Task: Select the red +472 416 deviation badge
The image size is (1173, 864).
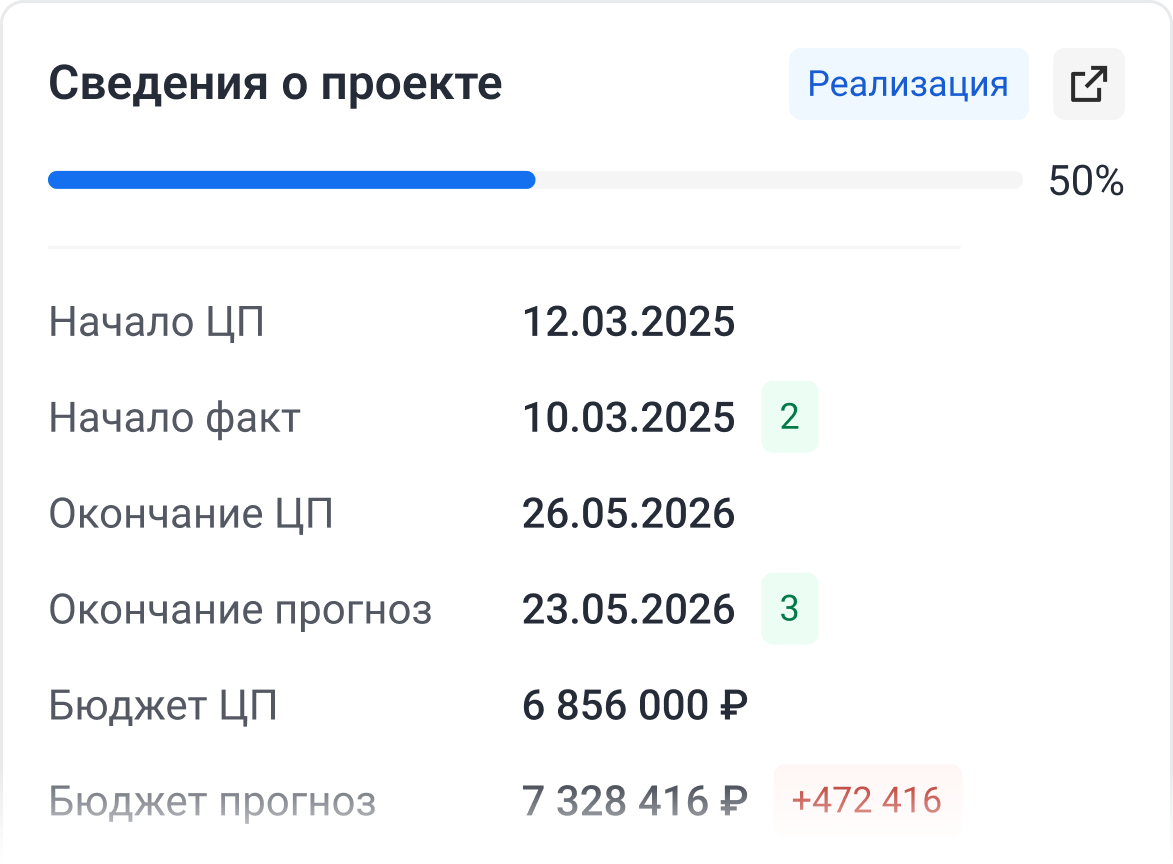Action: 867,800
